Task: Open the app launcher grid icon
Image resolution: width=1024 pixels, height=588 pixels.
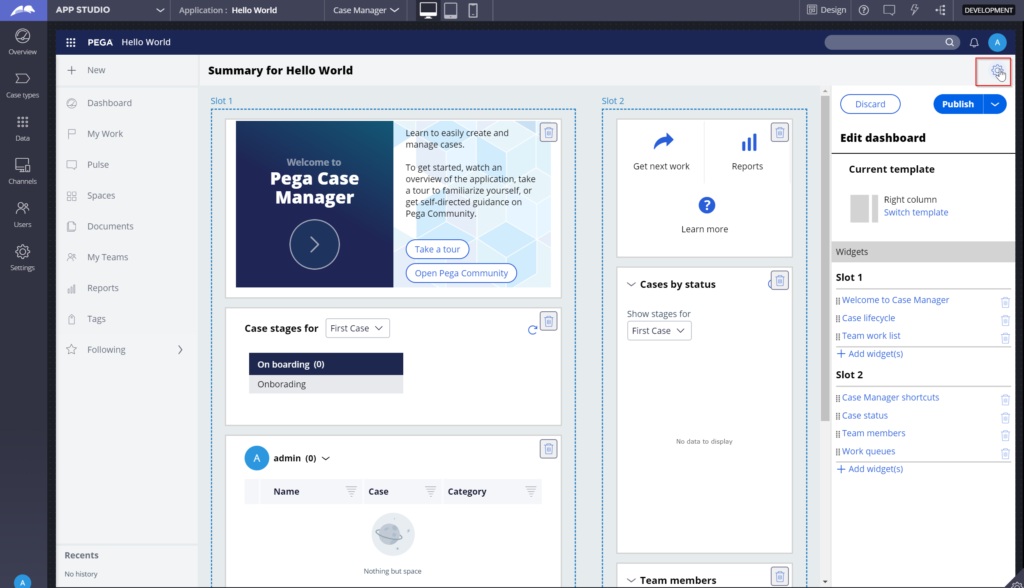Action: 71,42
